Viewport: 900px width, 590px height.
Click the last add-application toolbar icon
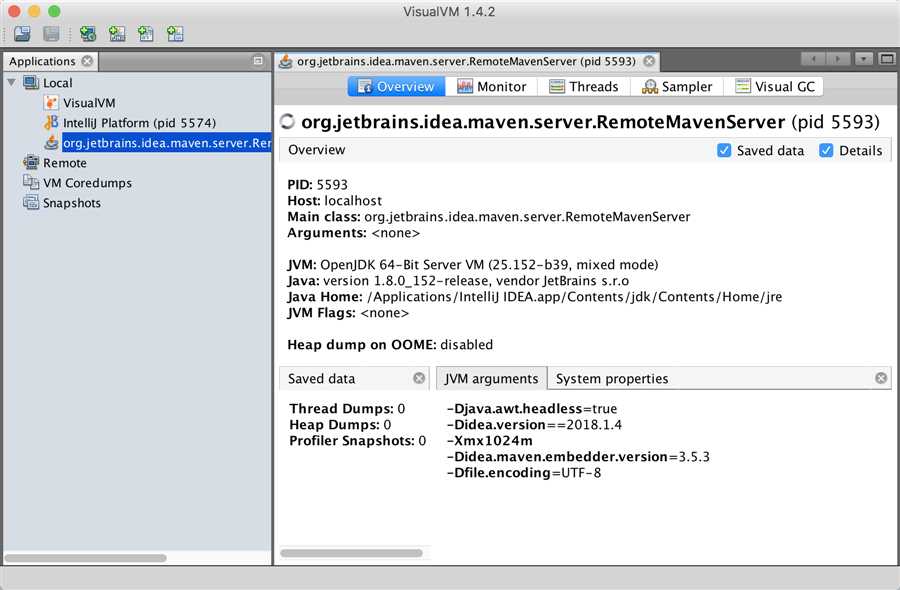point(174,34)
